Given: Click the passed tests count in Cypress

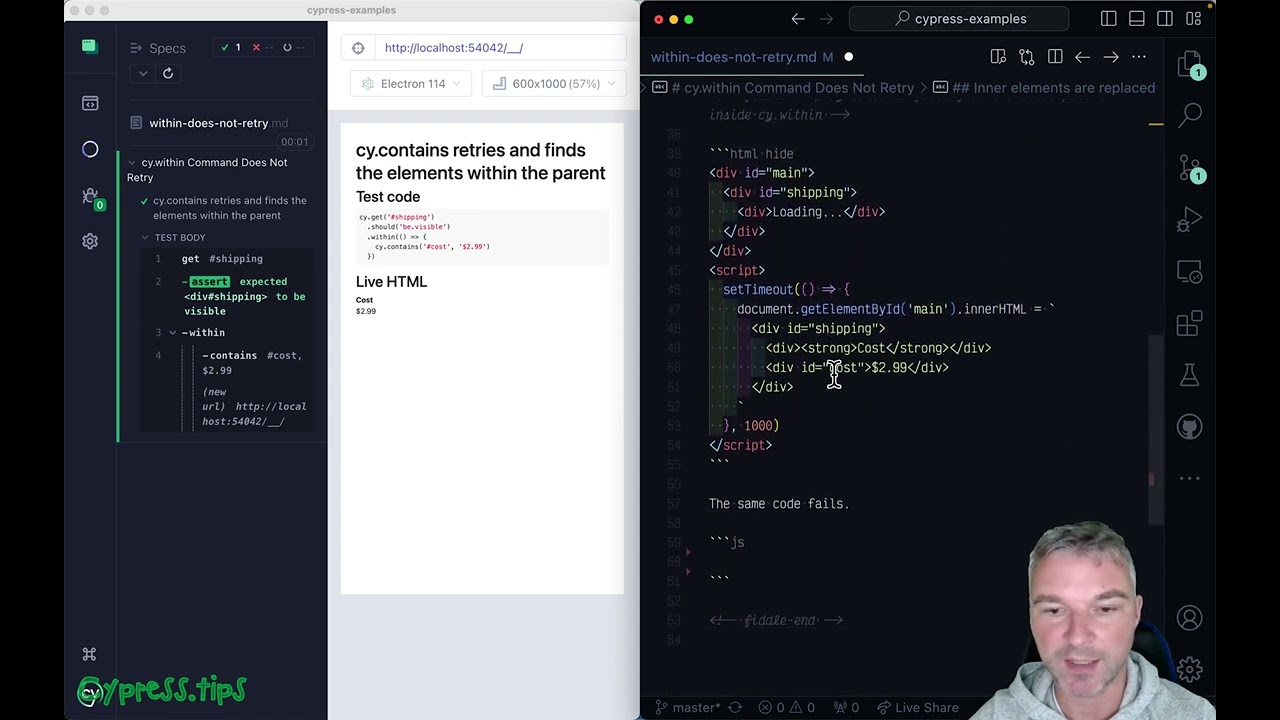Looking at the screenshot, I should (x=231, y=47).
